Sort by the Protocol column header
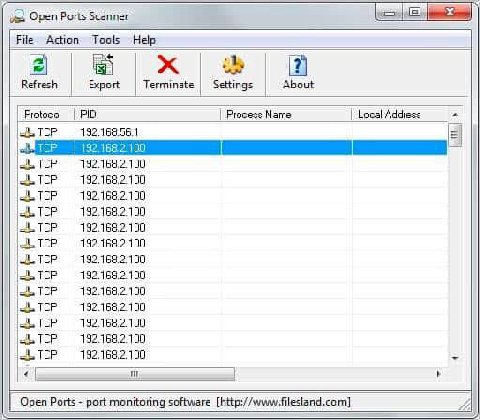 click(x=46, y=114)
